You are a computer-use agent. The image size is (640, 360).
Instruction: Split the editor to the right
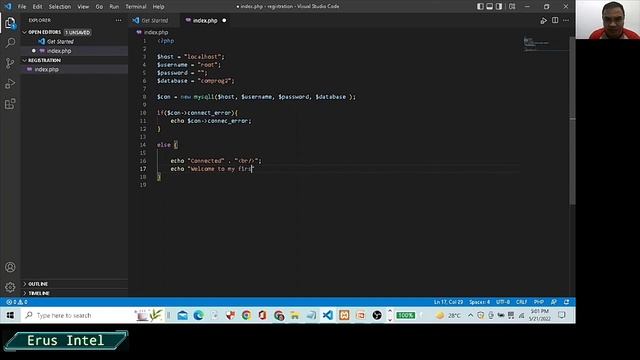click(x=555, y=20)
